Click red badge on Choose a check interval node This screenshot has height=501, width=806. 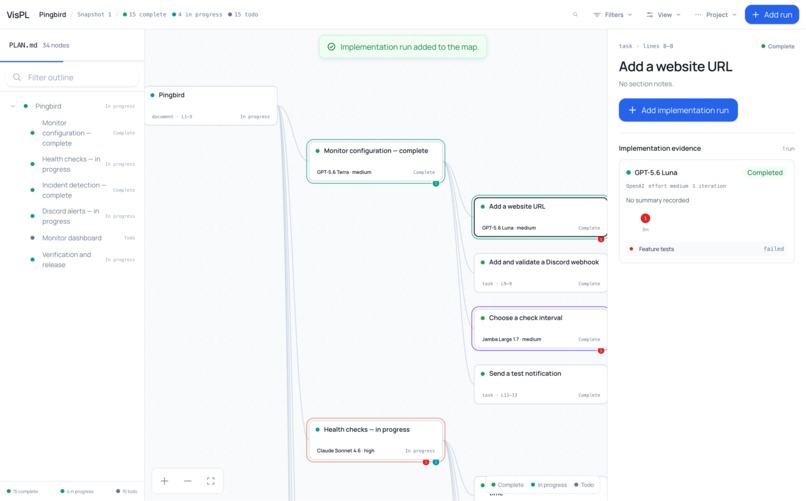[x=600, y=350]
